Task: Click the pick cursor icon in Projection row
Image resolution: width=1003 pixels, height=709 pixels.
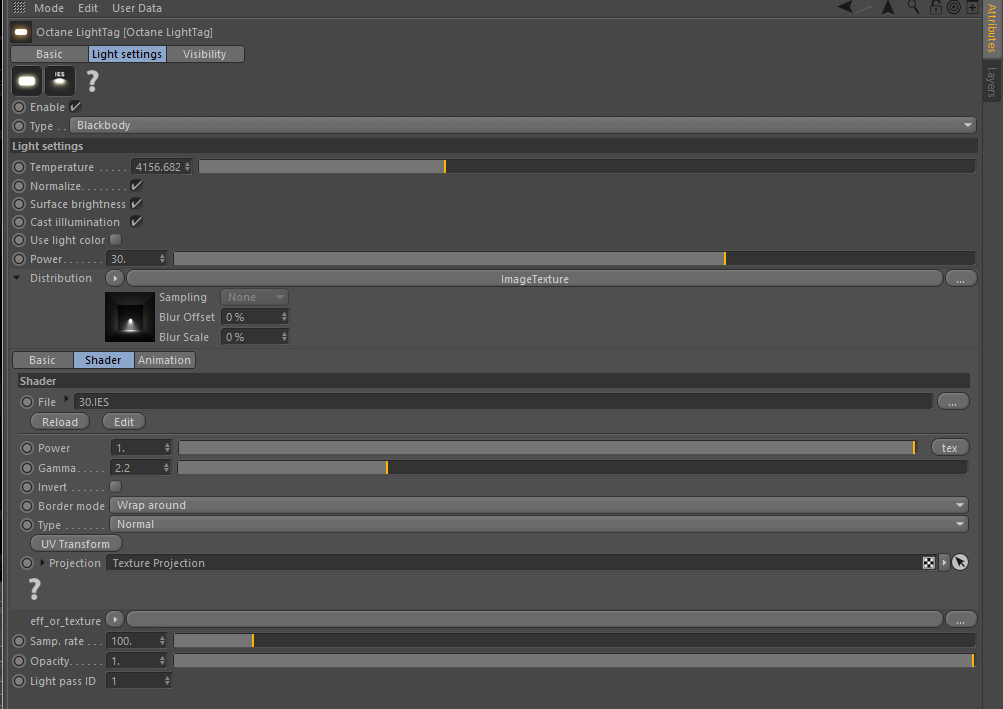Action: click(960, 562)
